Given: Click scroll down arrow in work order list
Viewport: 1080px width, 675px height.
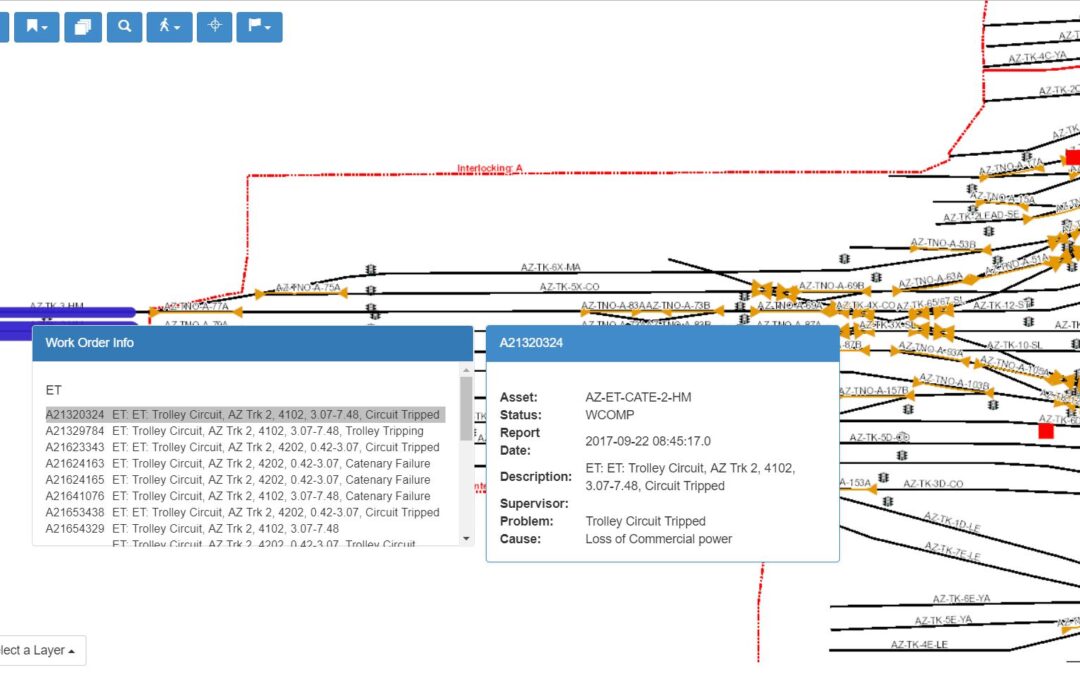Looking at the screenshot, I should (466, 539).
